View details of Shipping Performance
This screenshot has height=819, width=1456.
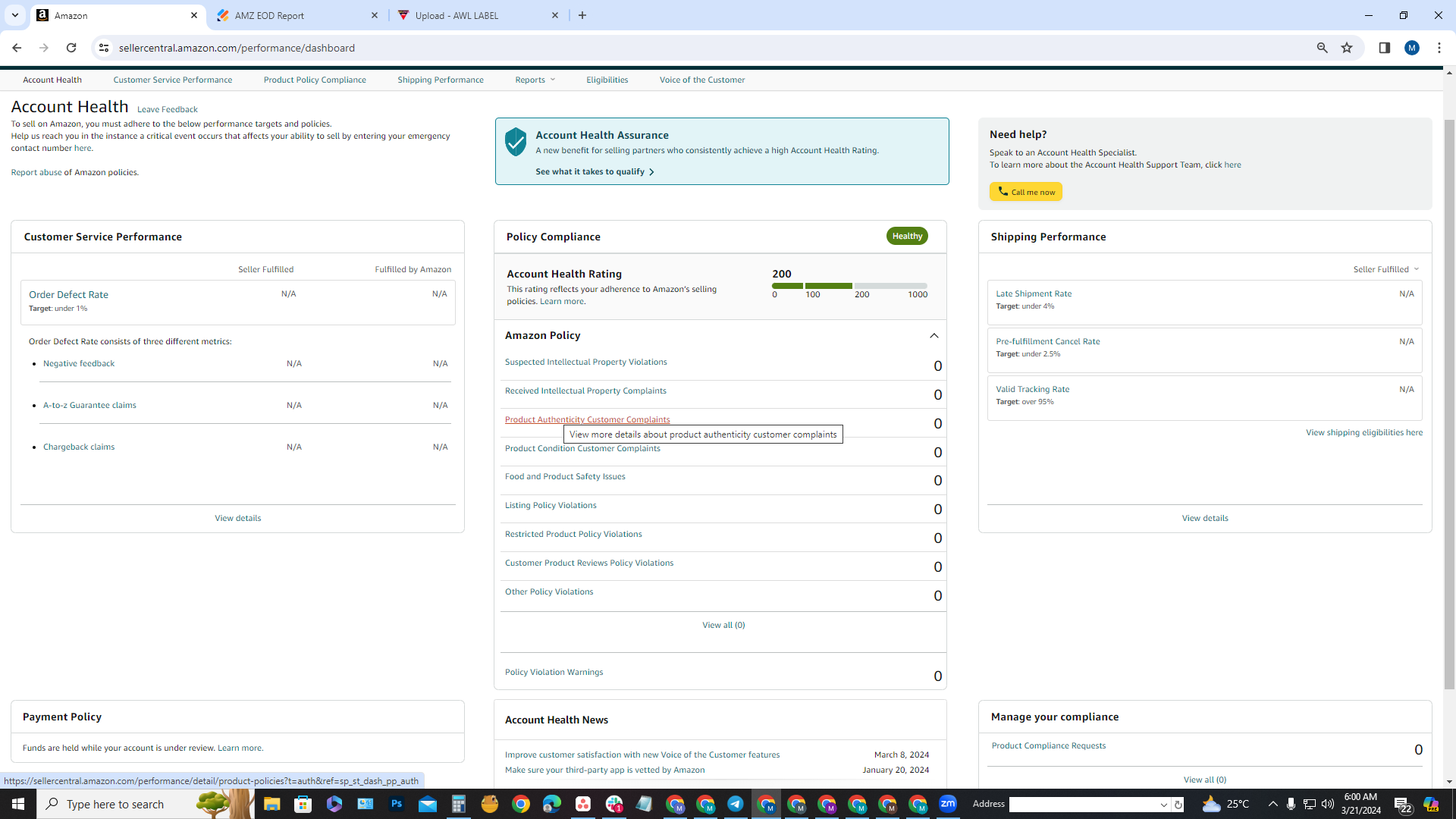(x=1205, y=518)
